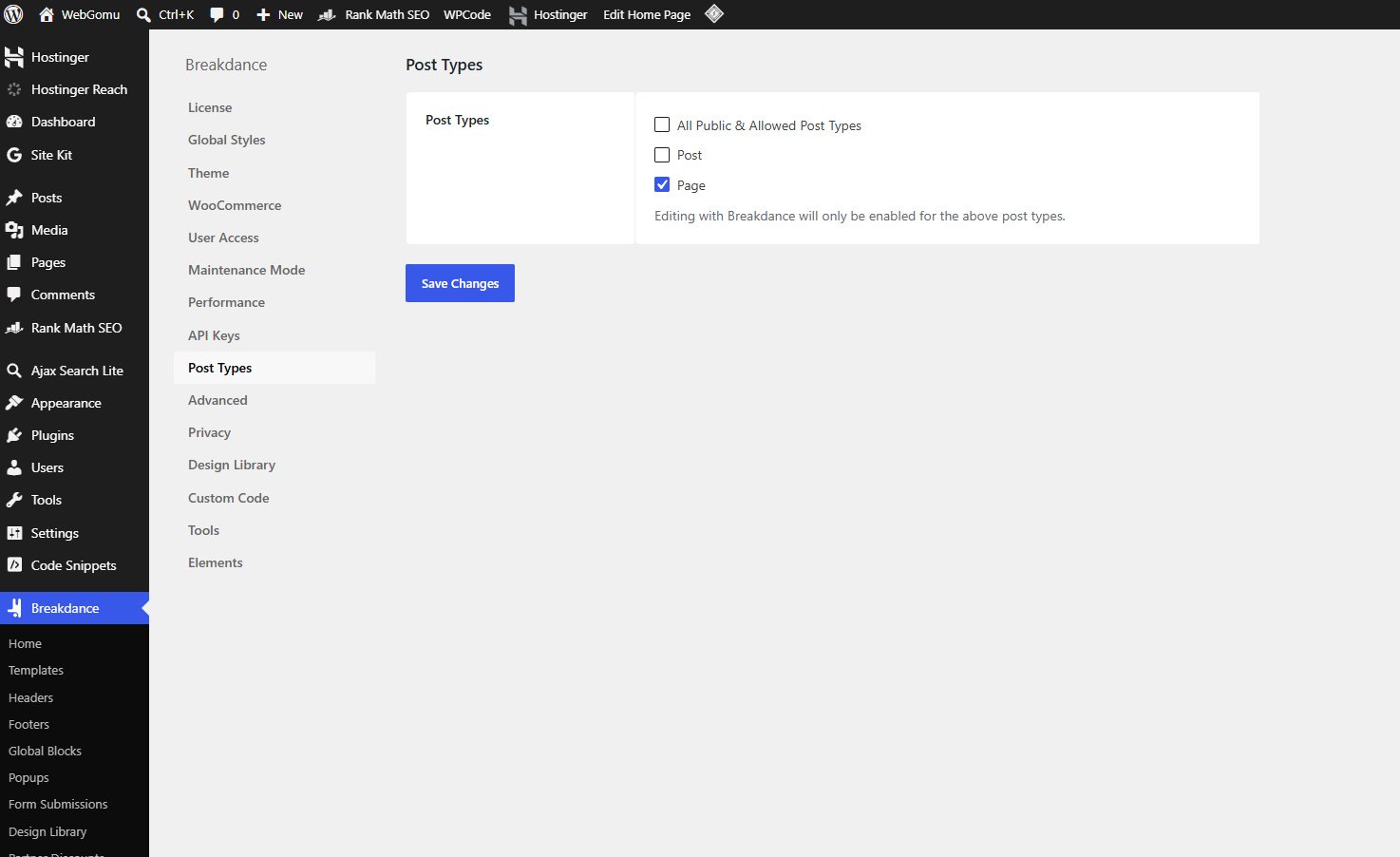The image size is (1400, 857).
Task: Click the Site Kit Google icon
Action: [x=14, y=155]
